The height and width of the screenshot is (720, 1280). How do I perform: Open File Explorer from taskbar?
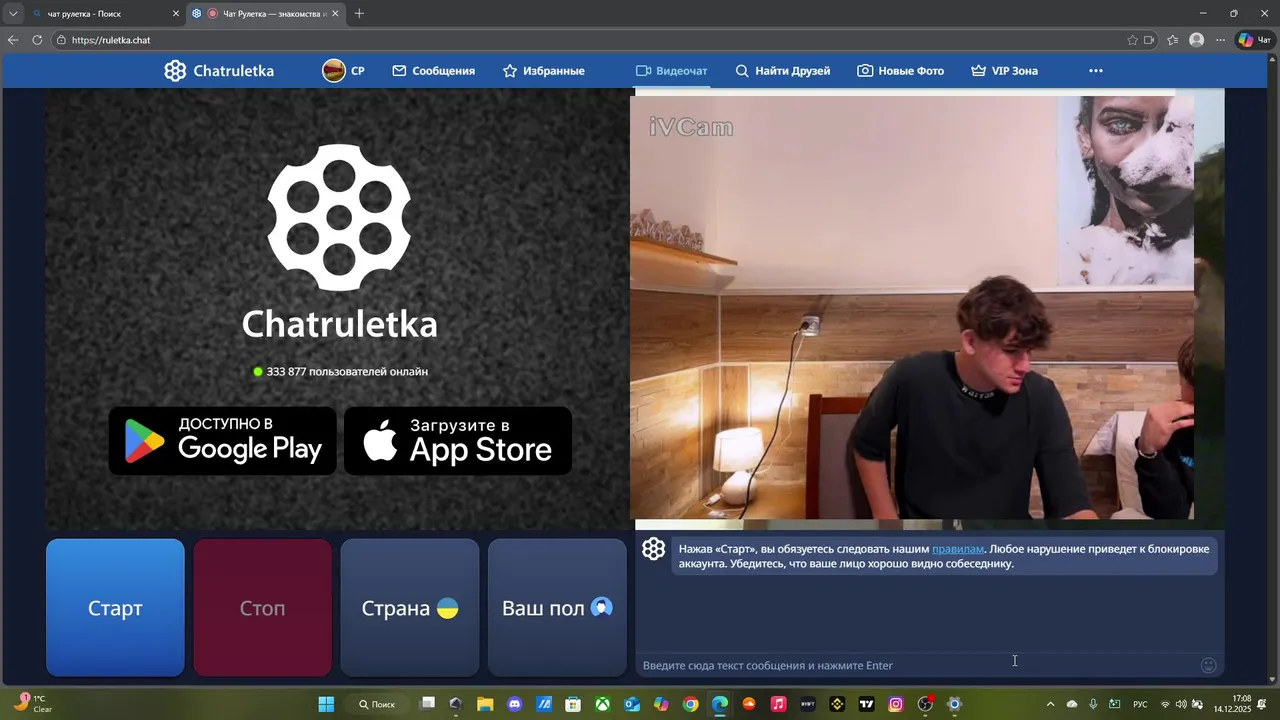[485, 704]
